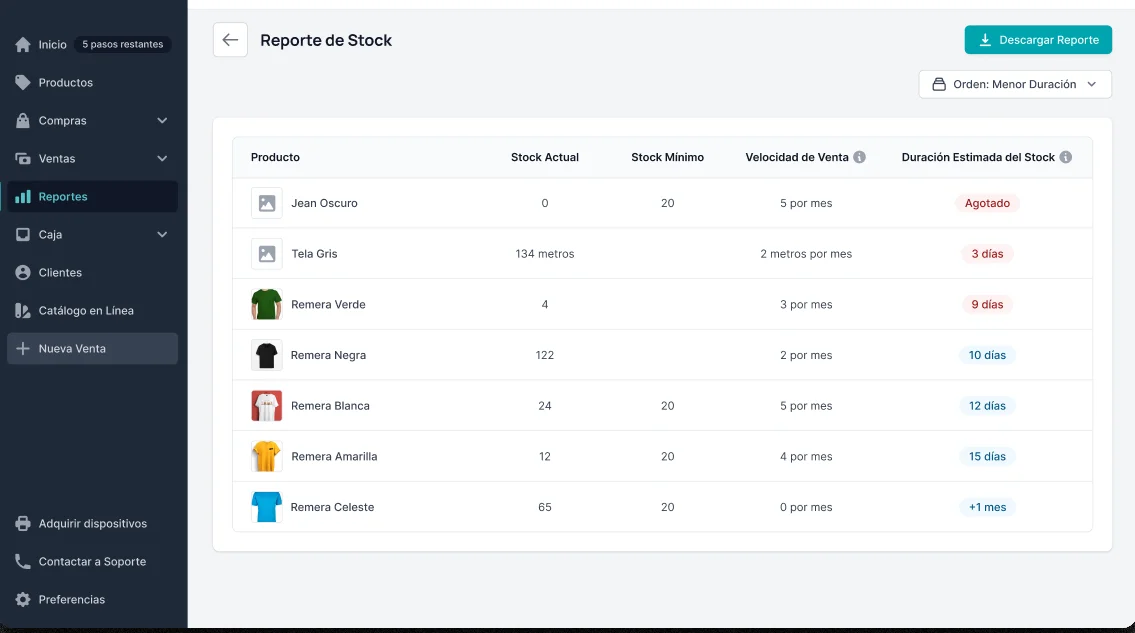Click the 10 días duration badge

point(987,355)
